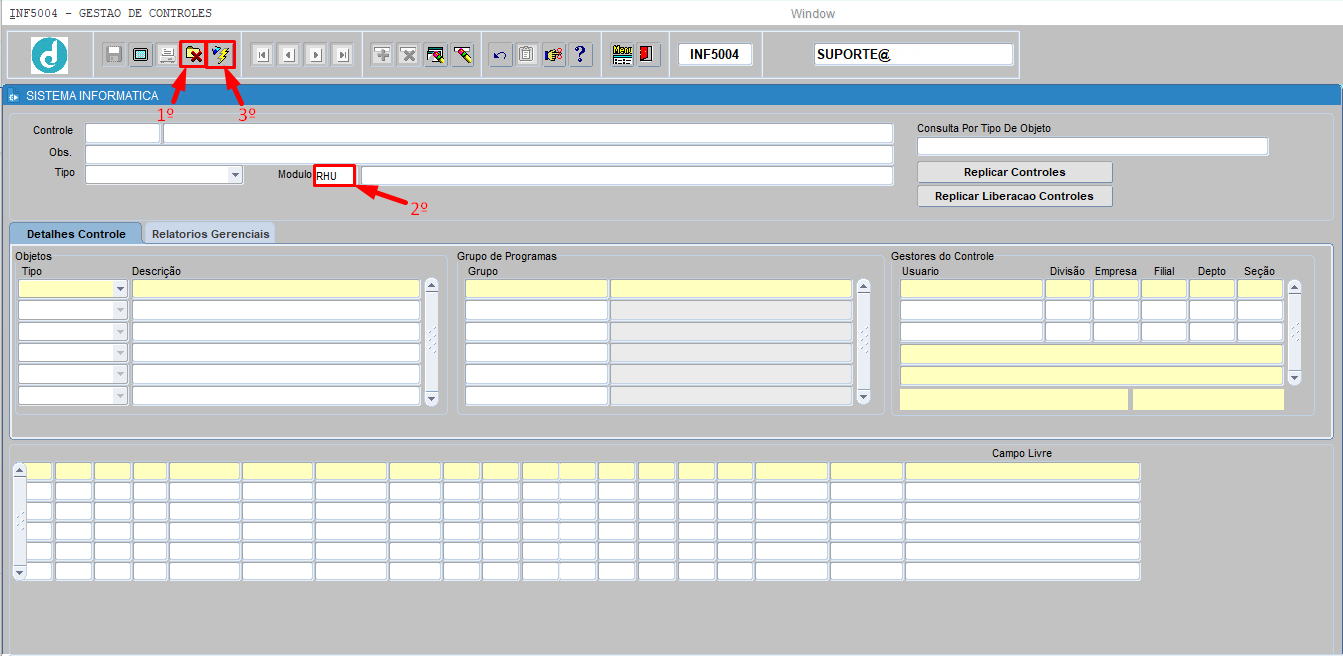Click the Modulo field containing RHU

point(334,176)
